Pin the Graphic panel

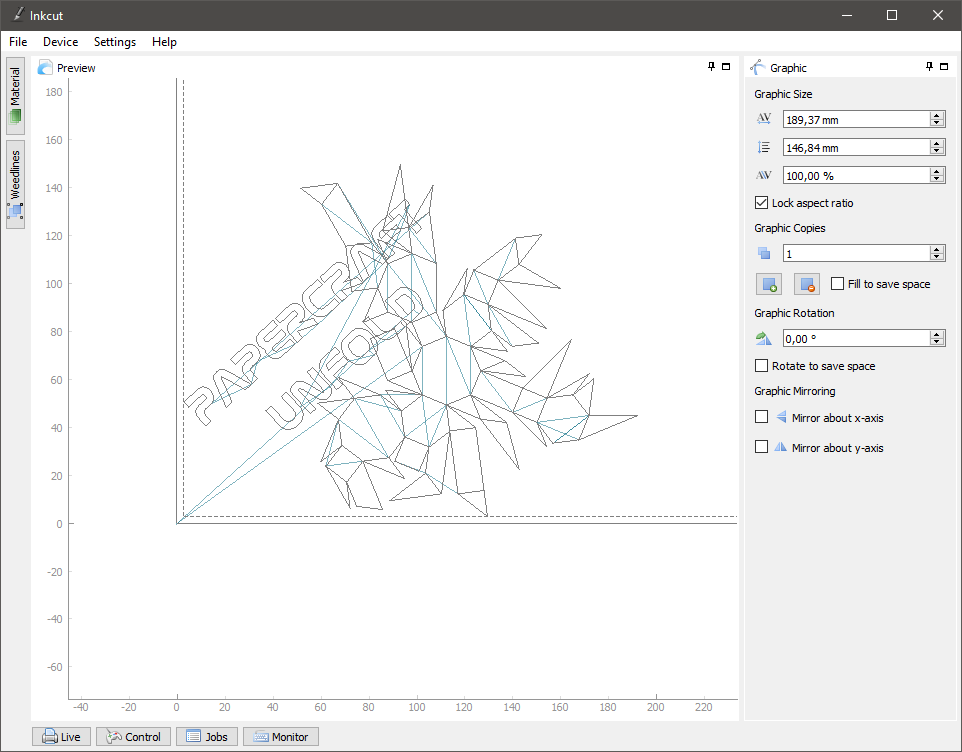[x=929, y=66]
